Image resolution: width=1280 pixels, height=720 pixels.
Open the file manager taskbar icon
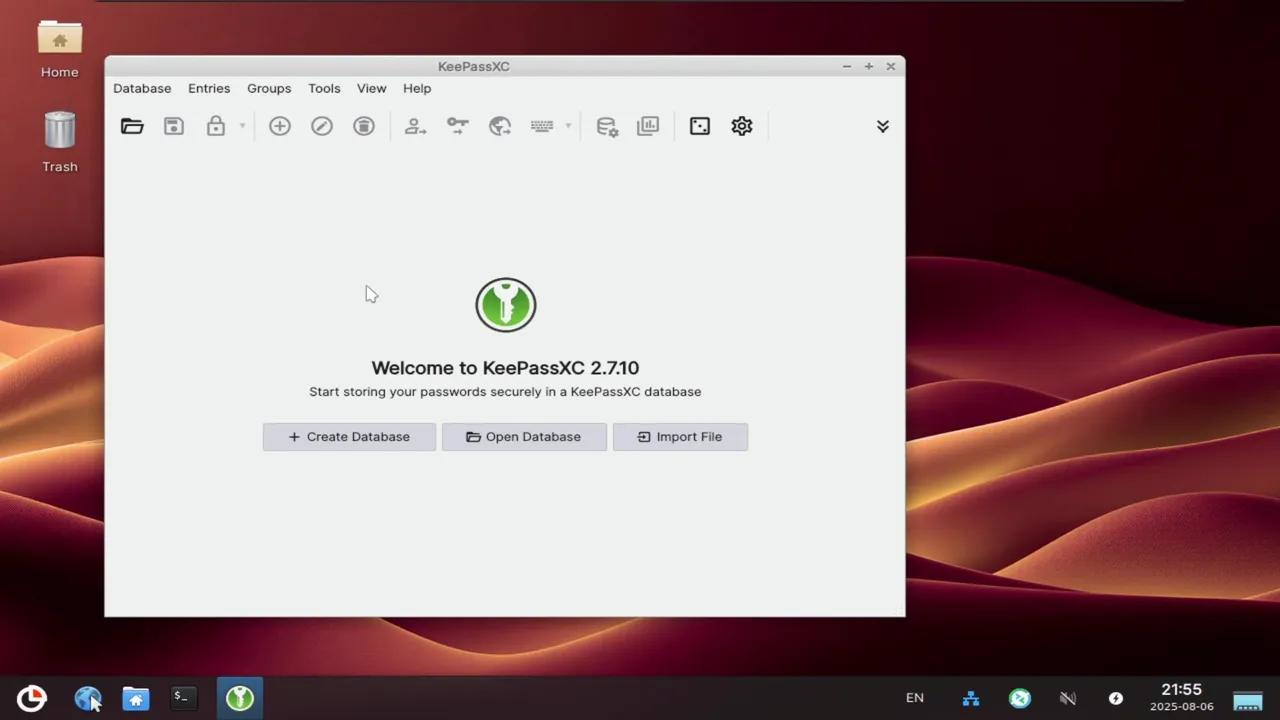pos(136,698)
